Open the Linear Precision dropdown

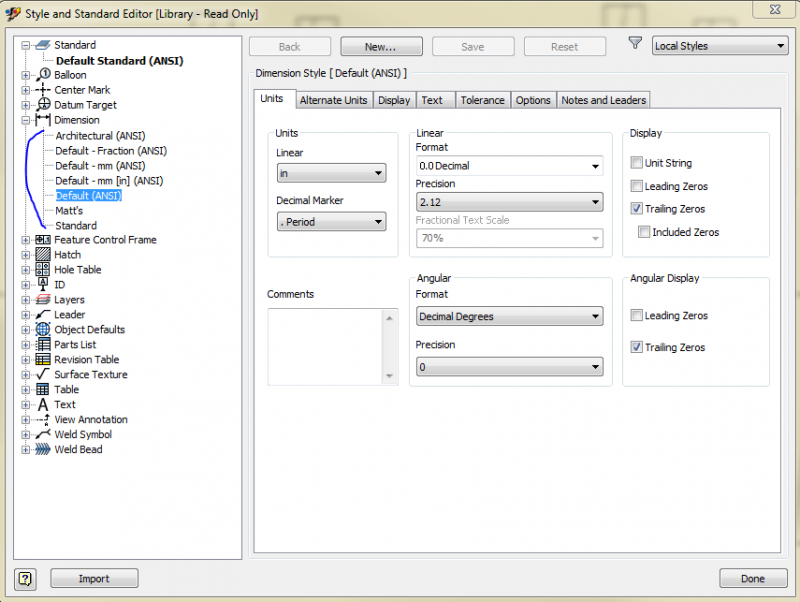tap(509, 203)
